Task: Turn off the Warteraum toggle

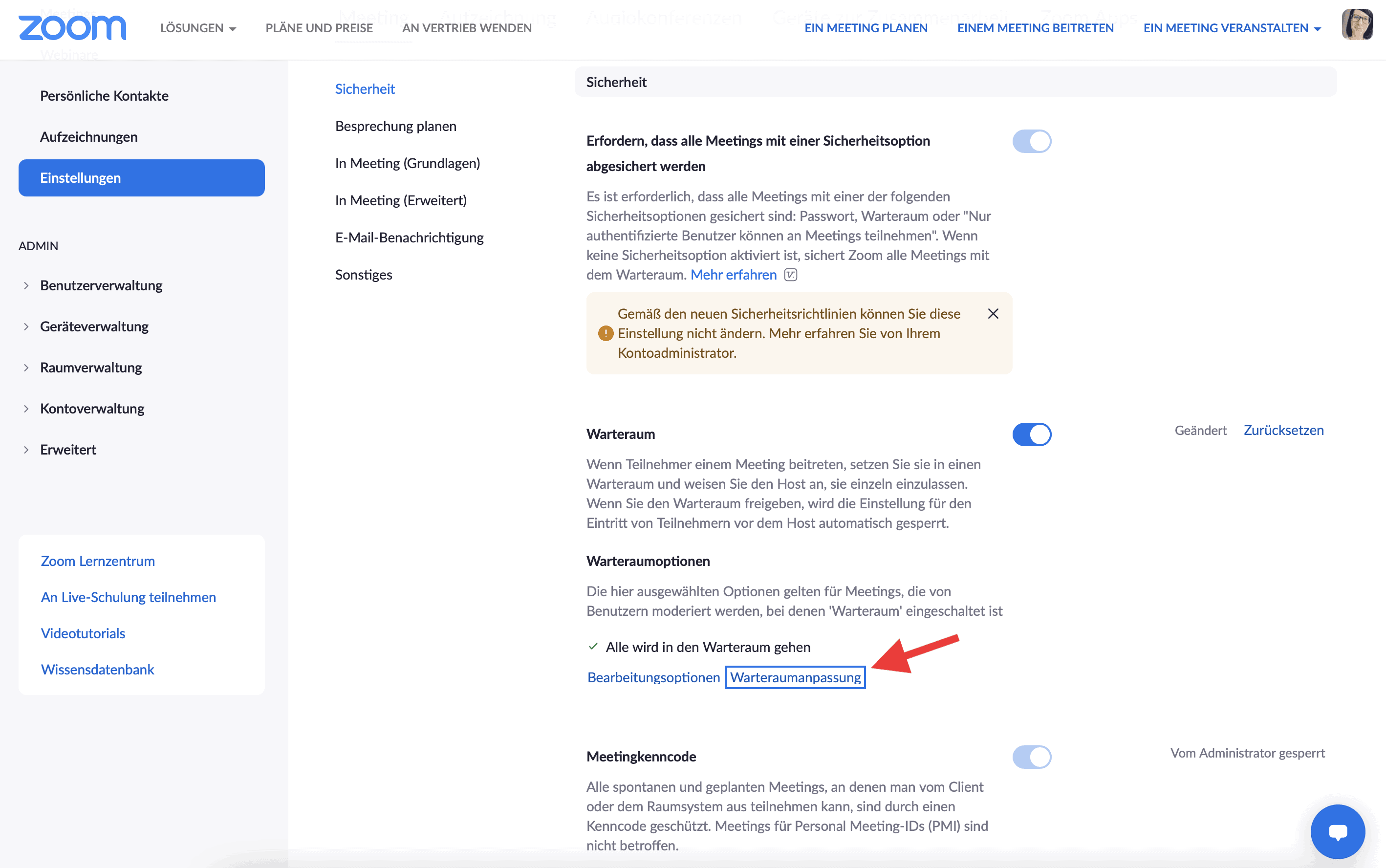Action: (x=1031, y=434)
